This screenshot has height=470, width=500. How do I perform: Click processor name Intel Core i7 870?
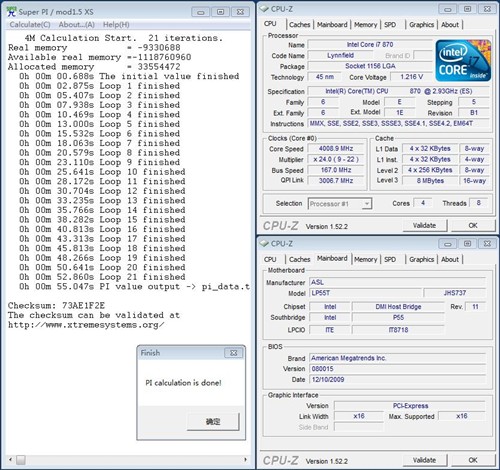click(370, 45)
